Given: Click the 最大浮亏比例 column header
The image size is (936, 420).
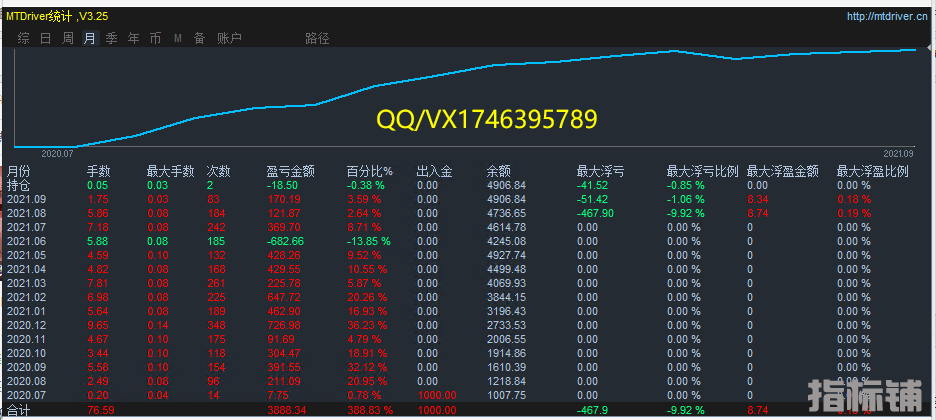Looking at the screenshot, I should (702, 172).
